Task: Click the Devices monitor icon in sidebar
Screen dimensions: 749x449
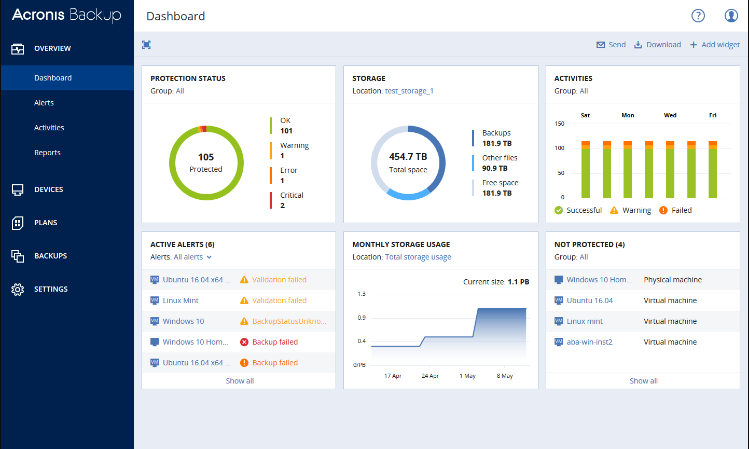Action: point(18,190)
